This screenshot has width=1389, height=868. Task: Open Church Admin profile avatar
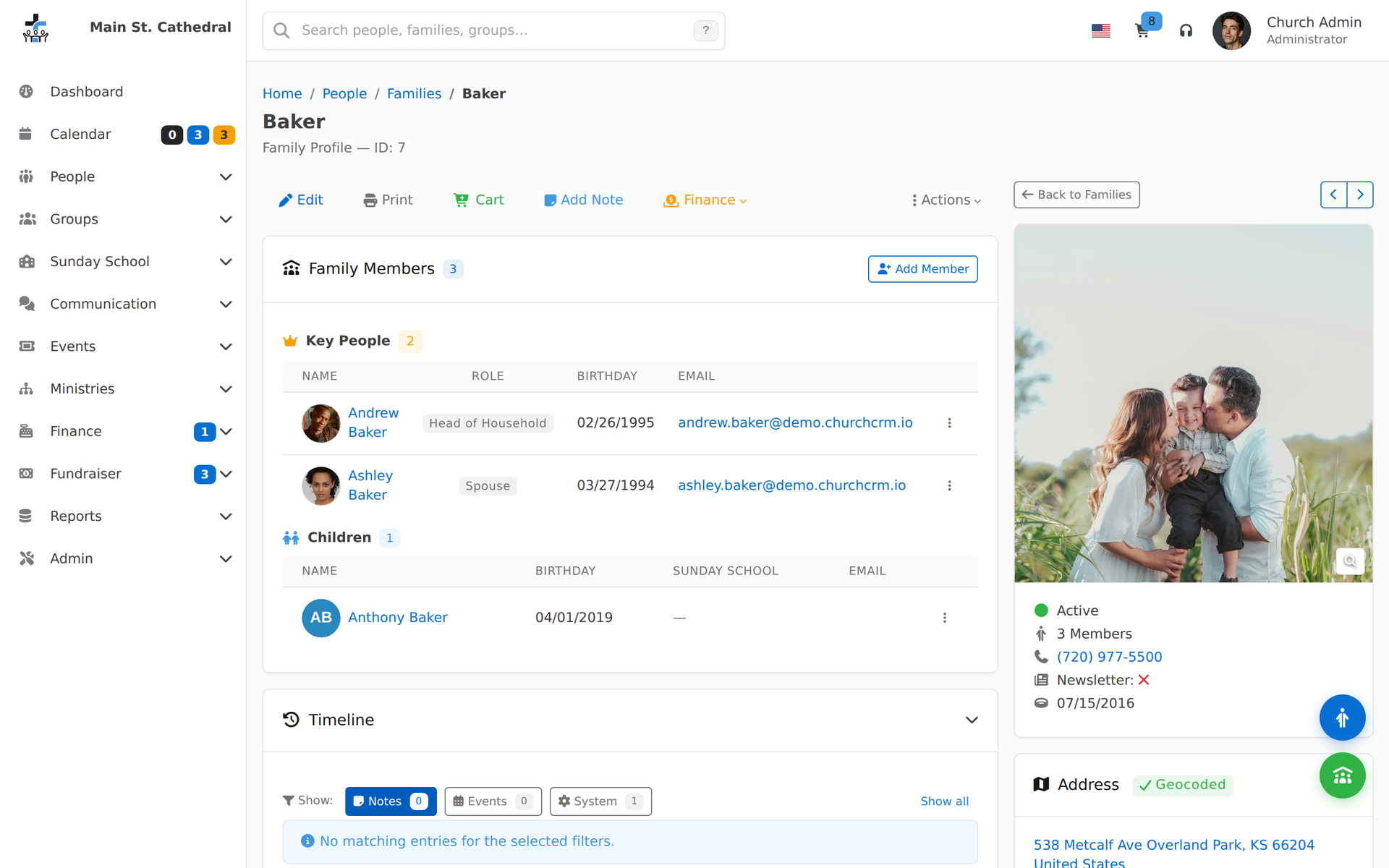[1231, 30]
